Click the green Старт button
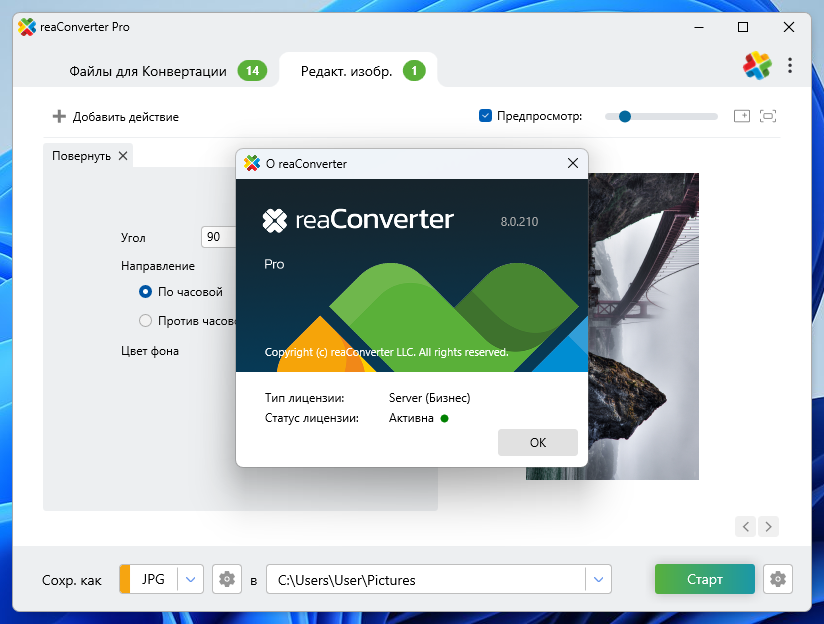 tap(704, 579)
